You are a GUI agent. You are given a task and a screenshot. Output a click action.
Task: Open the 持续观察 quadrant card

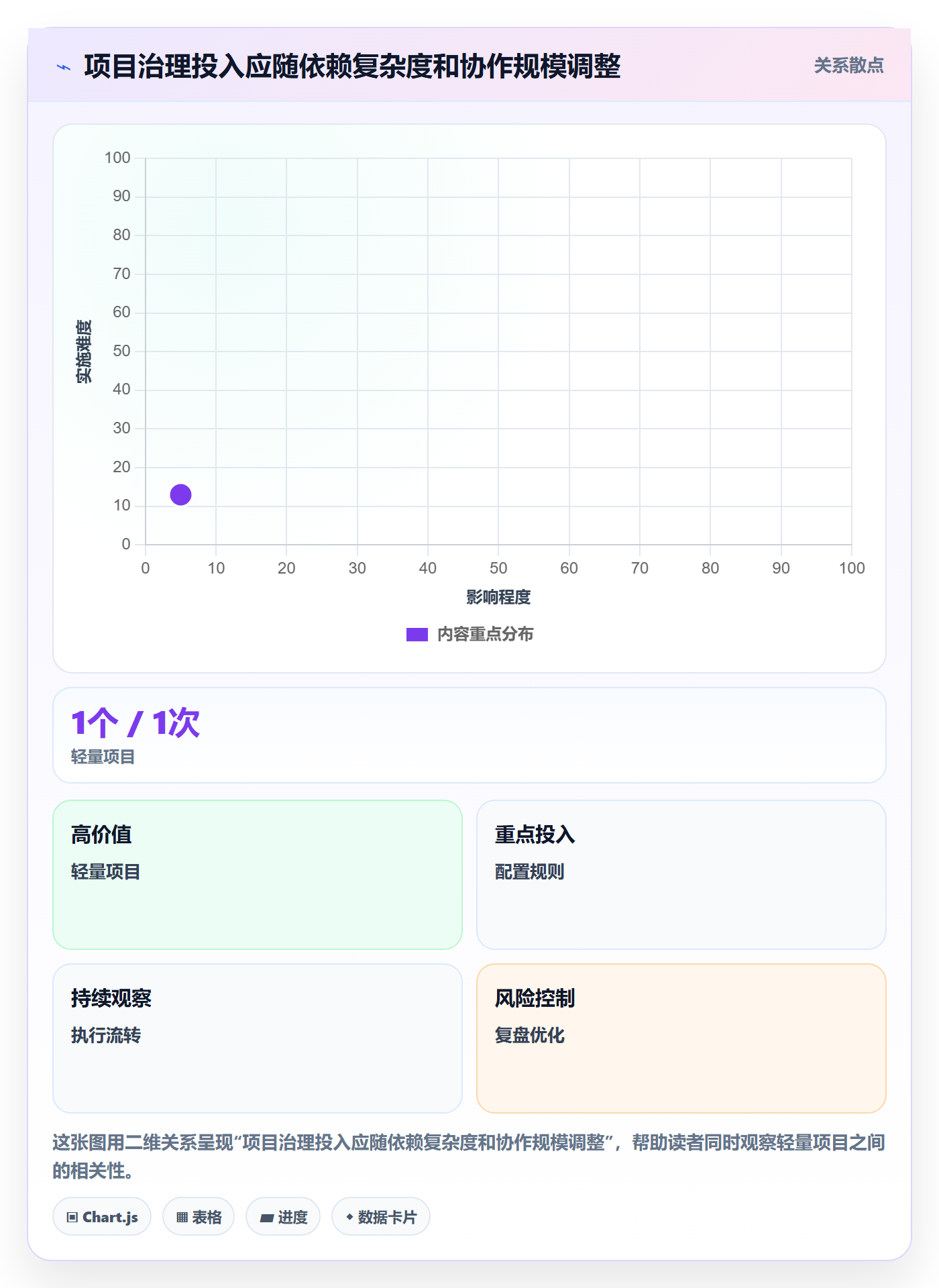[258, 1038]
